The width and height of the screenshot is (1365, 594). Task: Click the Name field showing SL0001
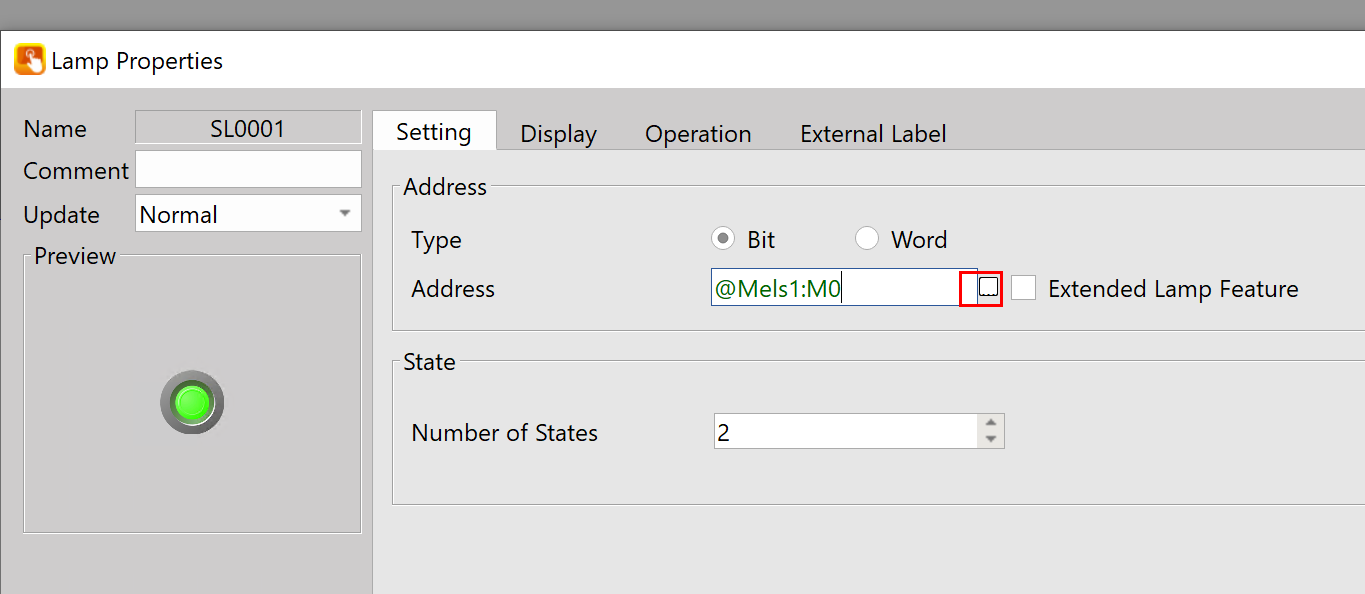click(248, 128)
